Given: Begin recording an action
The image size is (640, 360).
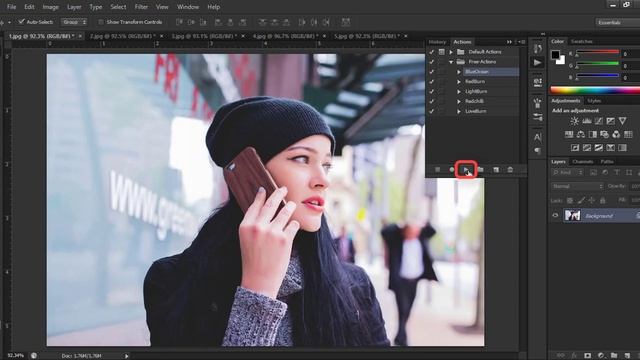Looking at the screenshot, I should 452,169.
